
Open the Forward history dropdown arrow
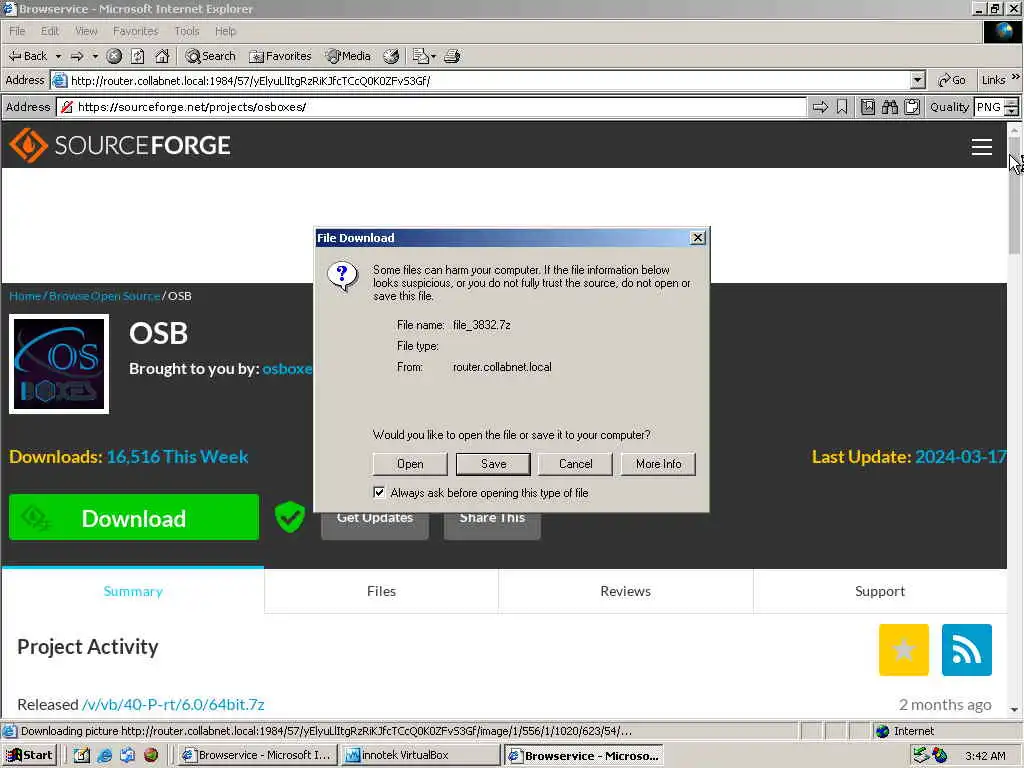pyautogui.click(x=95, y=56)
